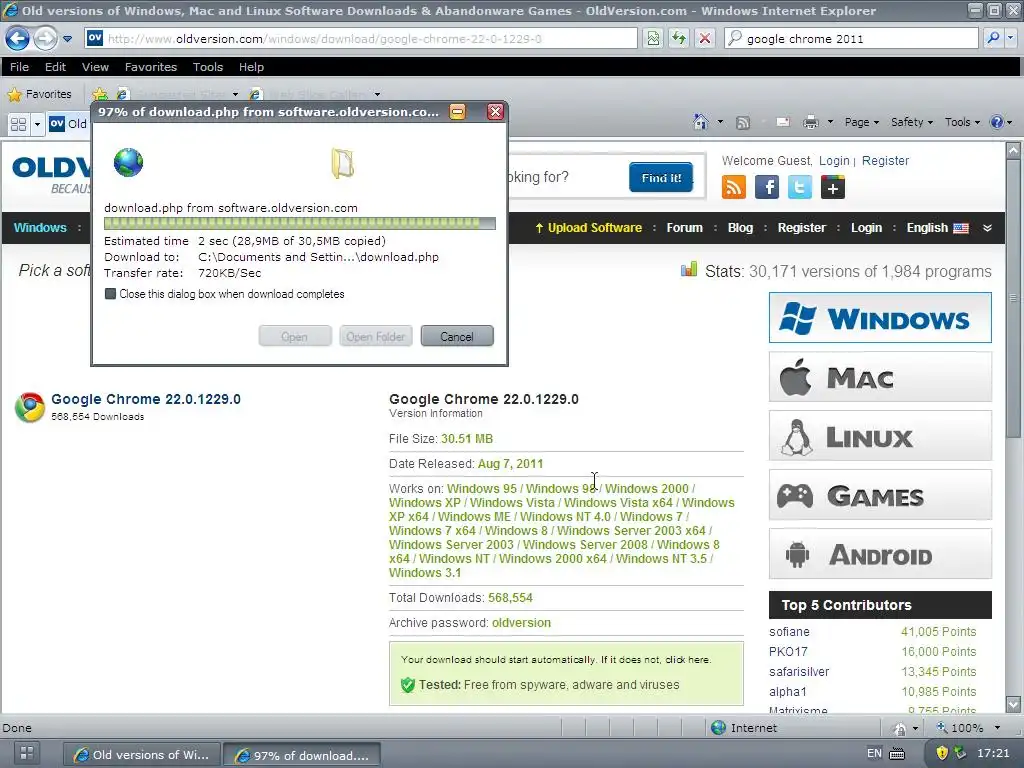Click the Register link near Welcome Guest

885,161
